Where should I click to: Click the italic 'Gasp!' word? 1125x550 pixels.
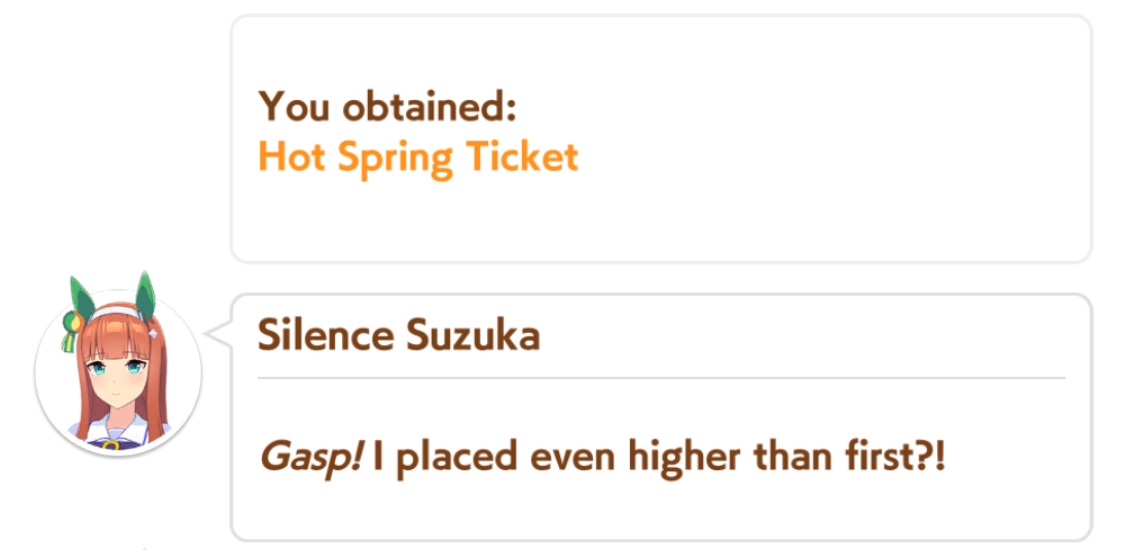coord(310,458)
